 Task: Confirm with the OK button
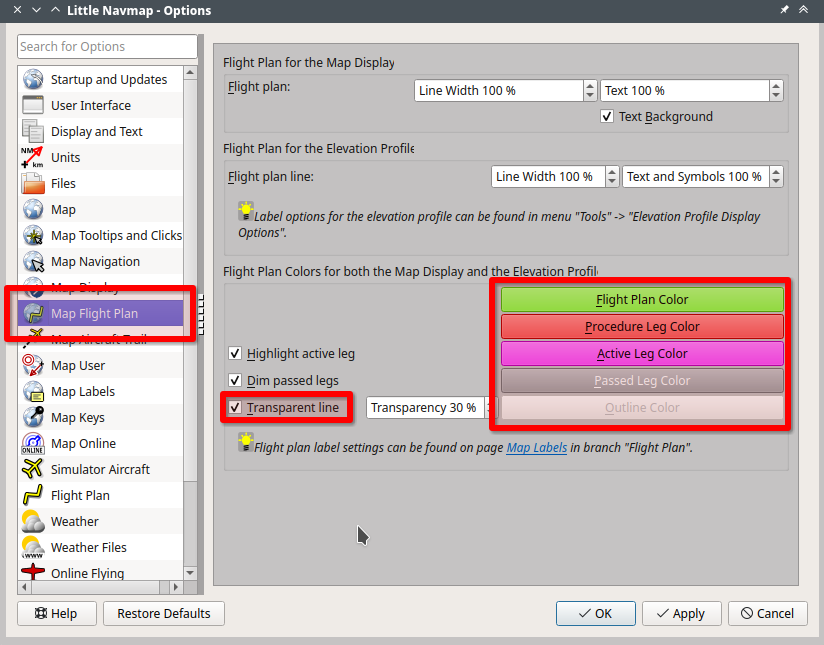pyautogui.click(x=596, y=613)
